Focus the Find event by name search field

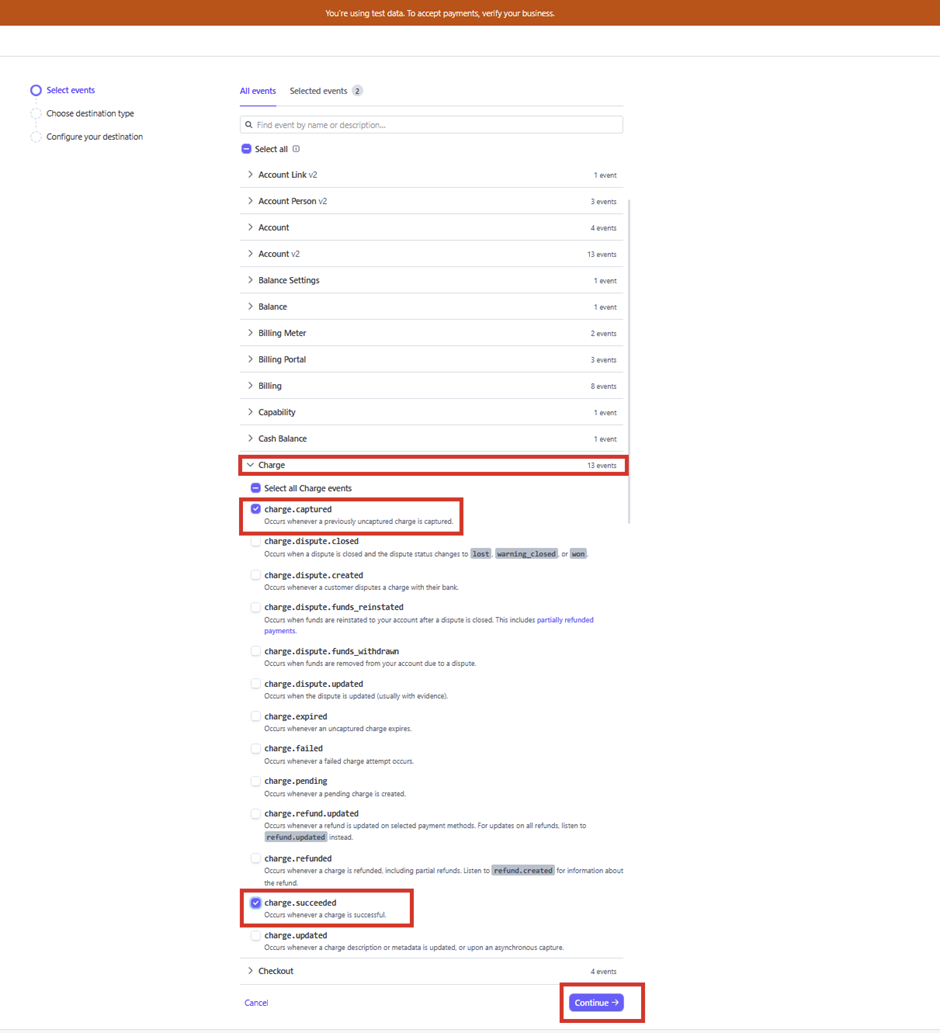coord(436,125)
